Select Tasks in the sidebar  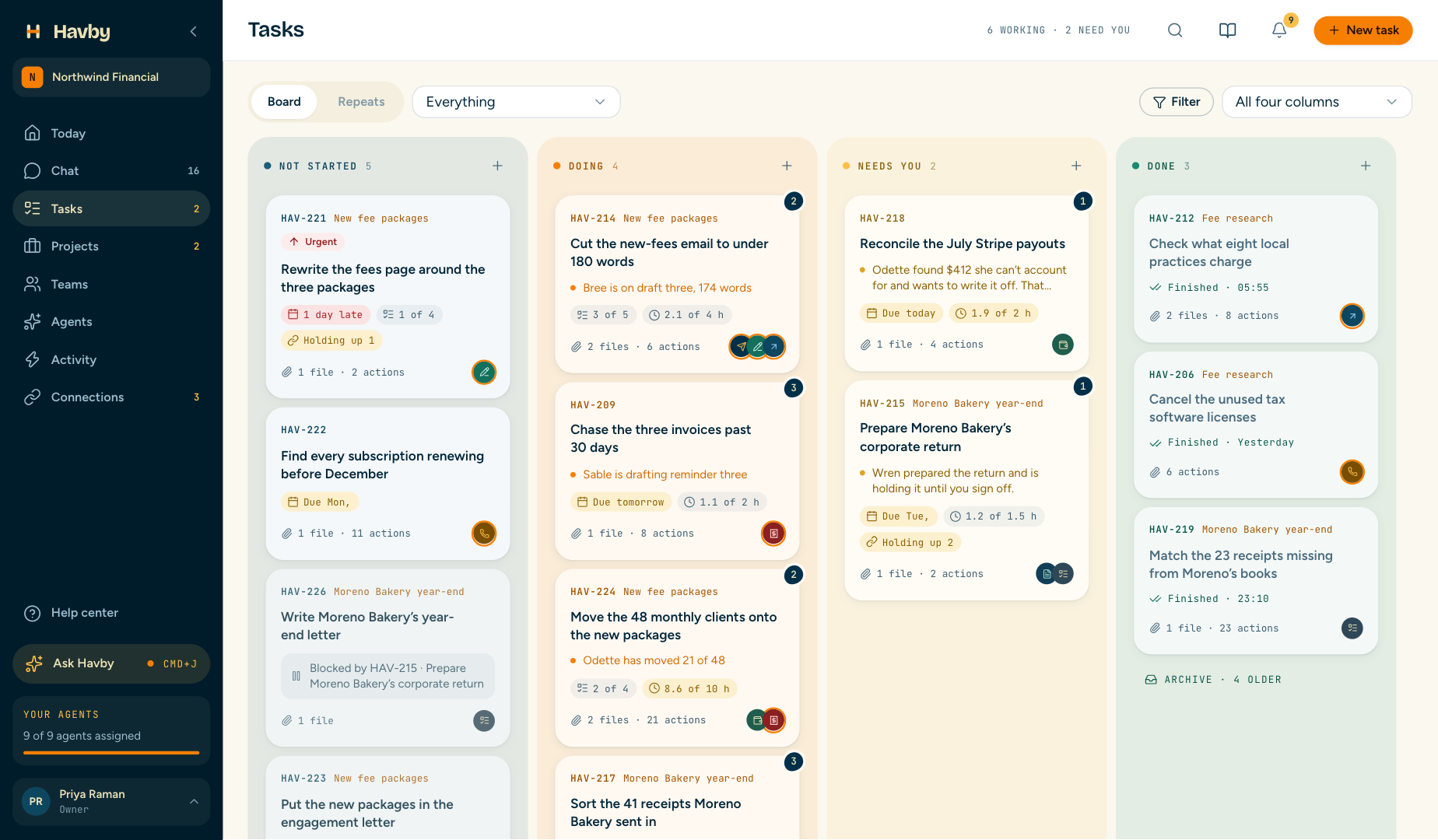[x=111, y=208]
